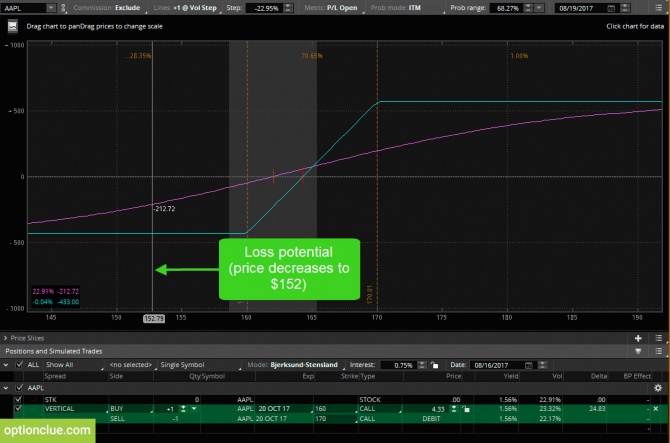
Task: Collapse Positions section with down-triangle icon
Action: [x=638, y=351]
